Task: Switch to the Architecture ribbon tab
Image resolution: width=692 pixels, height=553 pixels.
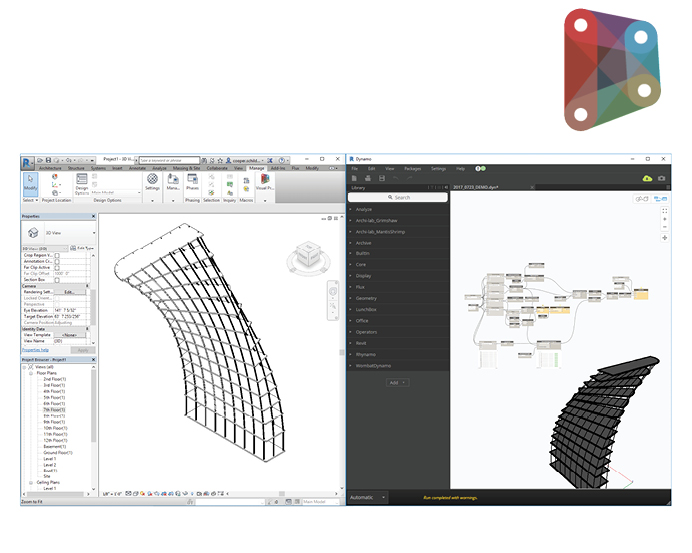Action: click(48, 168)
